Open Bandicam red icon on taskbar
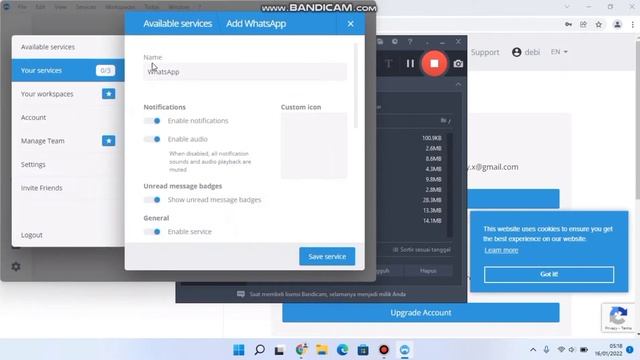The height and width of the screenshot is (360, 640). point(384,350)
